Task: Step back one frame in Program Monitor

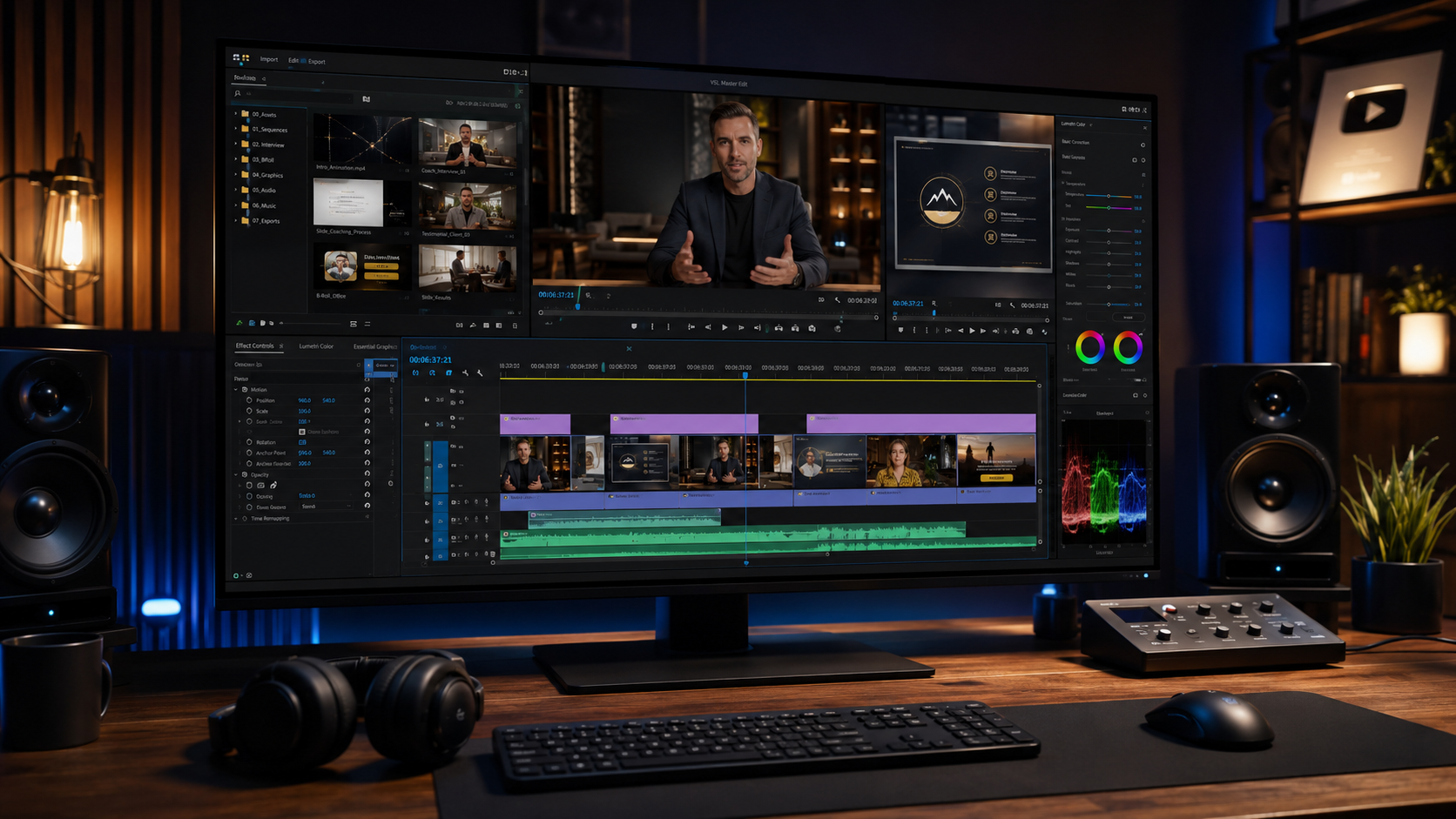Action: 708,327
